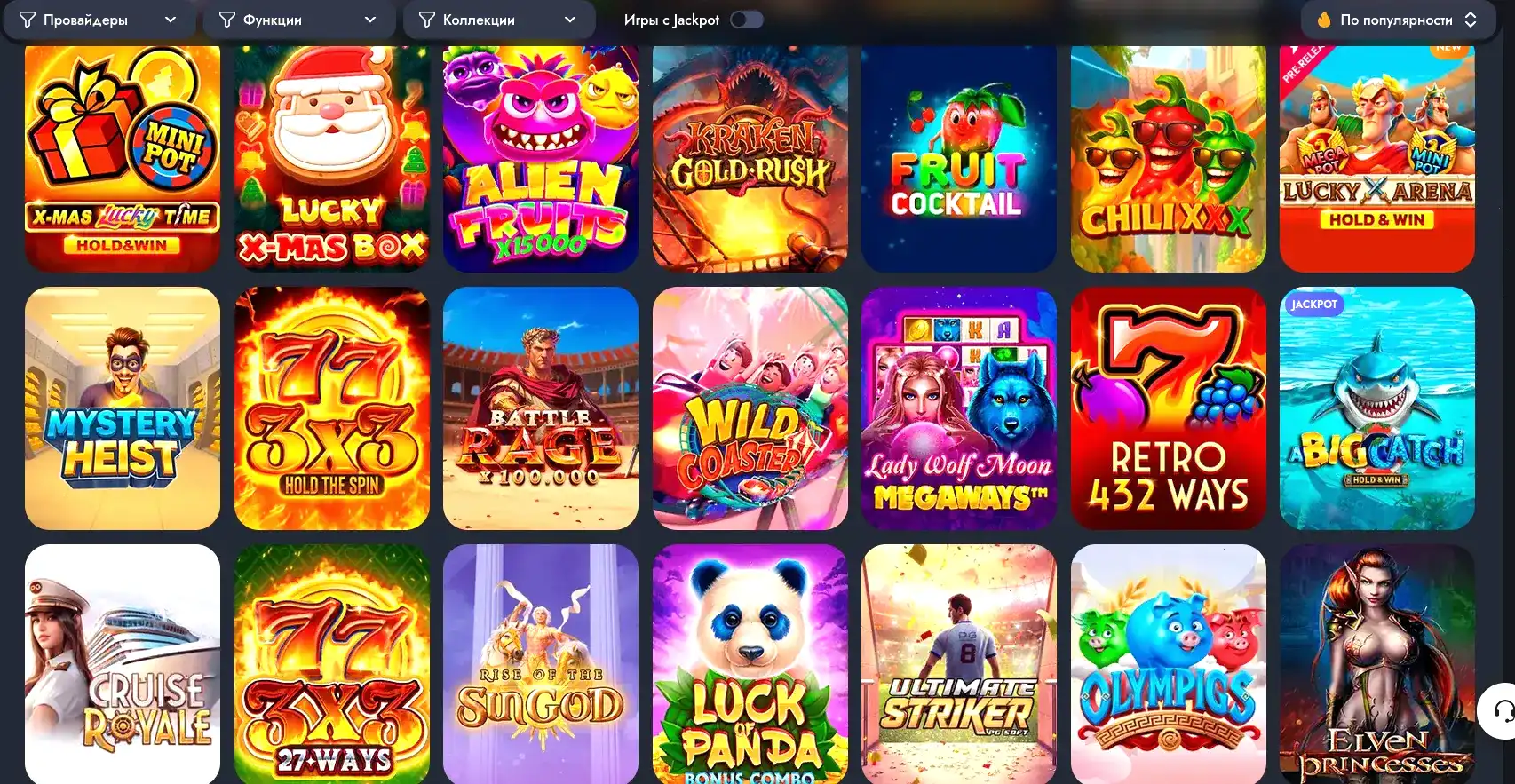
Task: Click the filter funnel icon beside Провайдеры
Action: click(28, 20)
